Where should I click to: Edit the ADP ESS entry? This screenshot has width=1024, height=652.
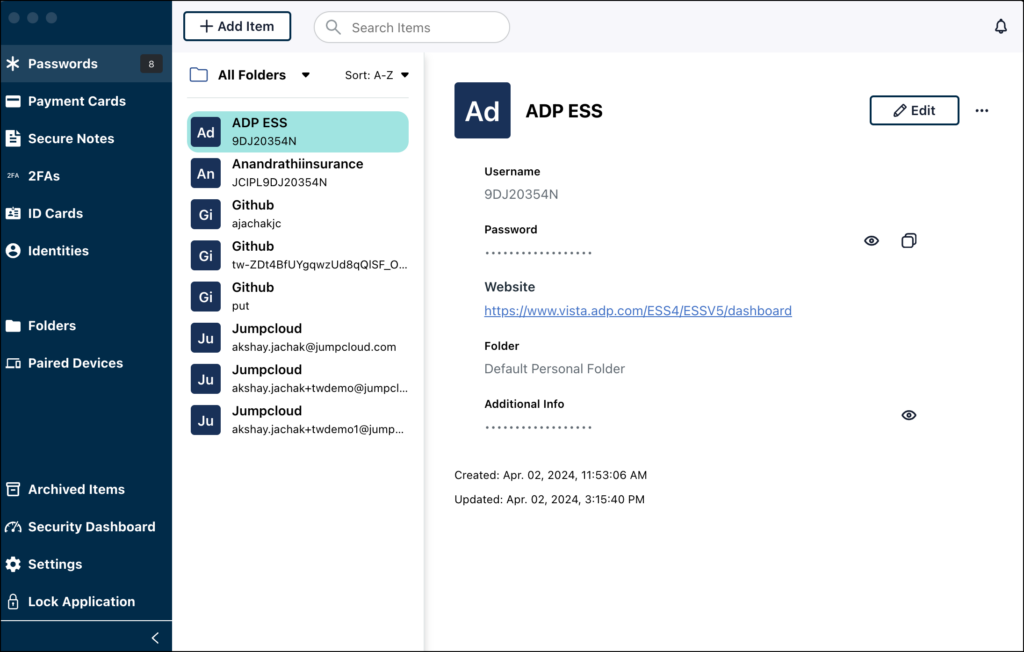point(913,110)
